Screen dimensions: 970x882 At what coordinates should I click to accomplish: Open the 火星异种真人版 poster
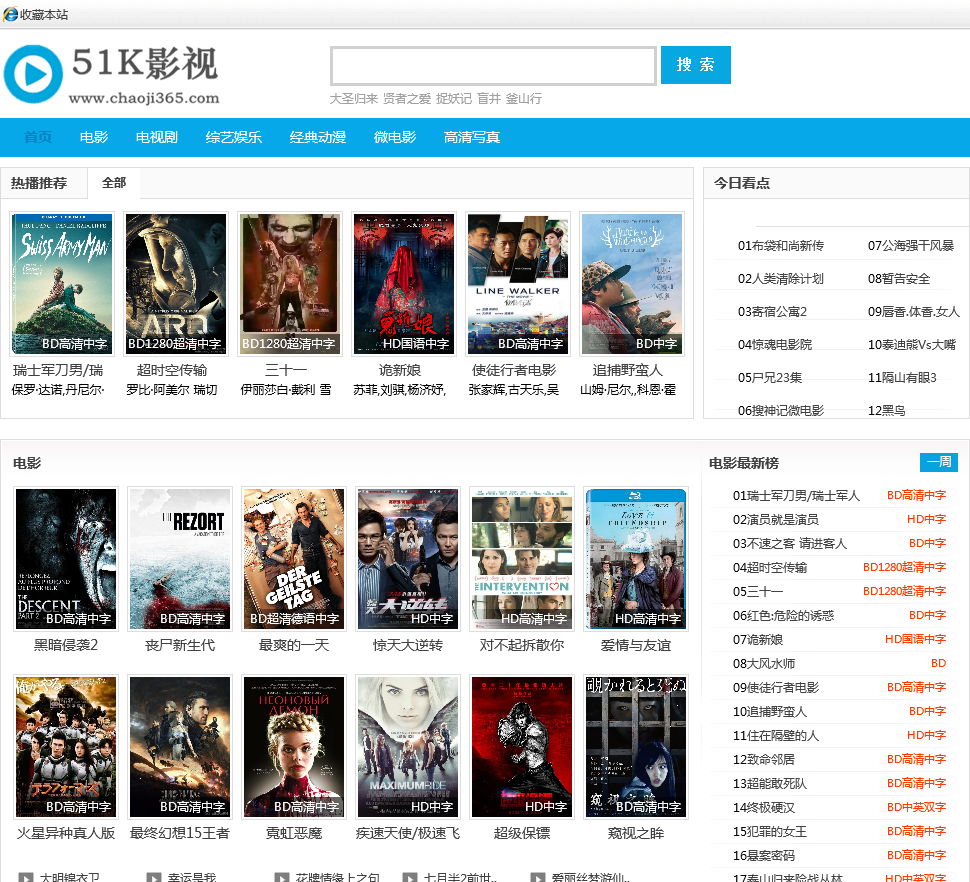click(66, 747)
